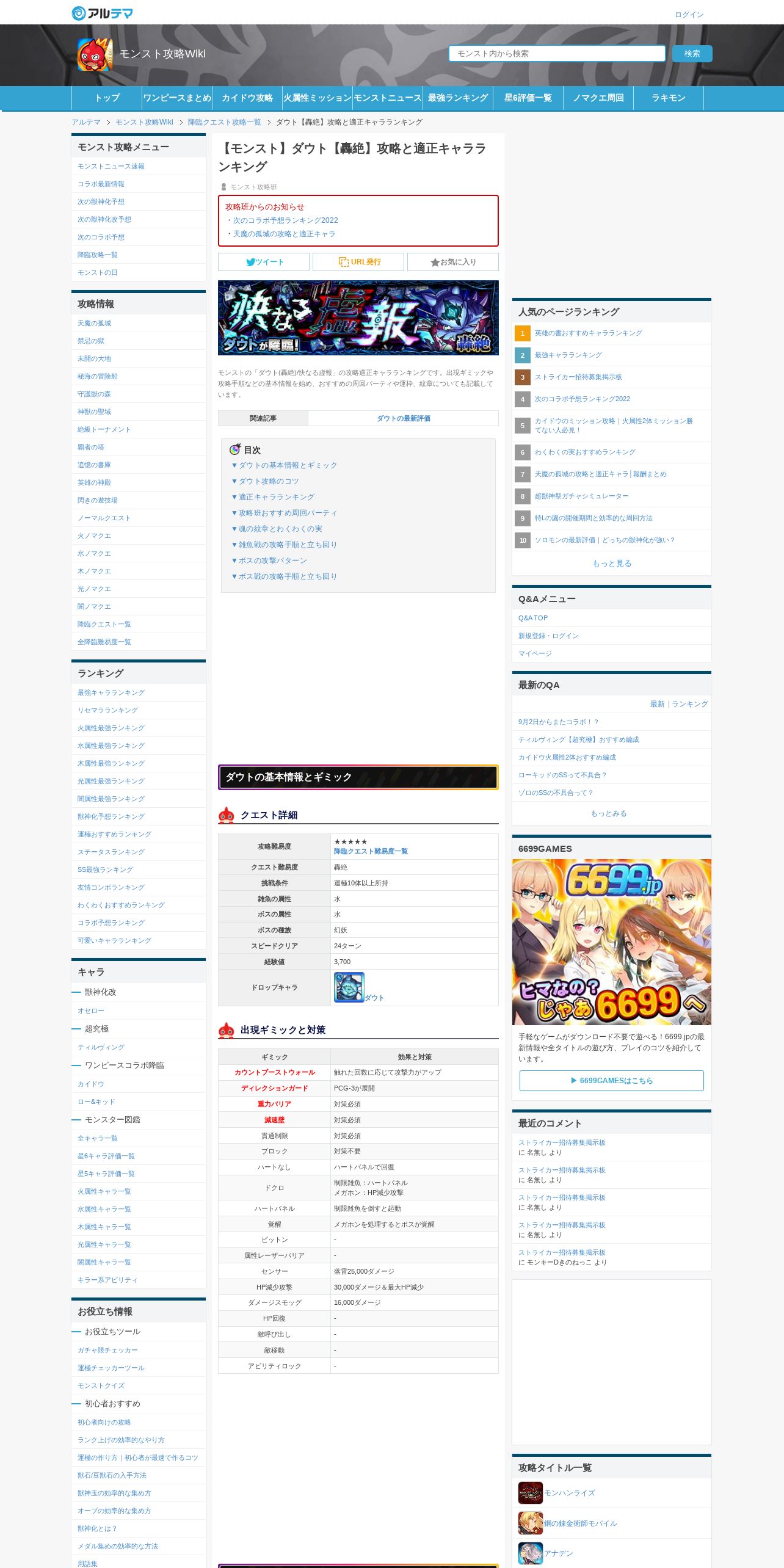The height and width of the screenshot is (1568, 784).
Task: Click ディレクションガード gimmick cell
Action: point(275,1088)
